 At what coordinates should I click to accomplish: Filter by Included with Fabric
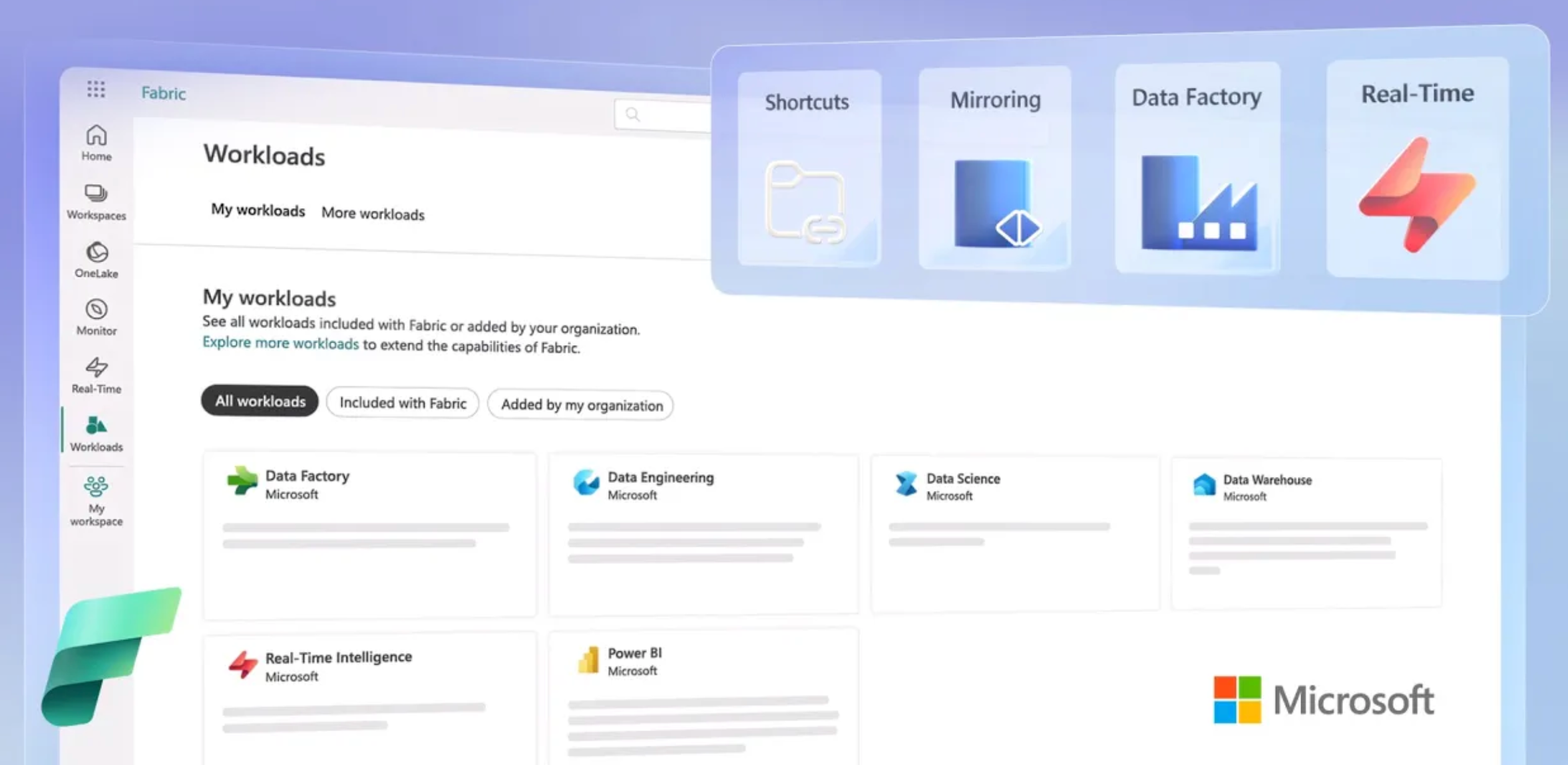[403, 403]
